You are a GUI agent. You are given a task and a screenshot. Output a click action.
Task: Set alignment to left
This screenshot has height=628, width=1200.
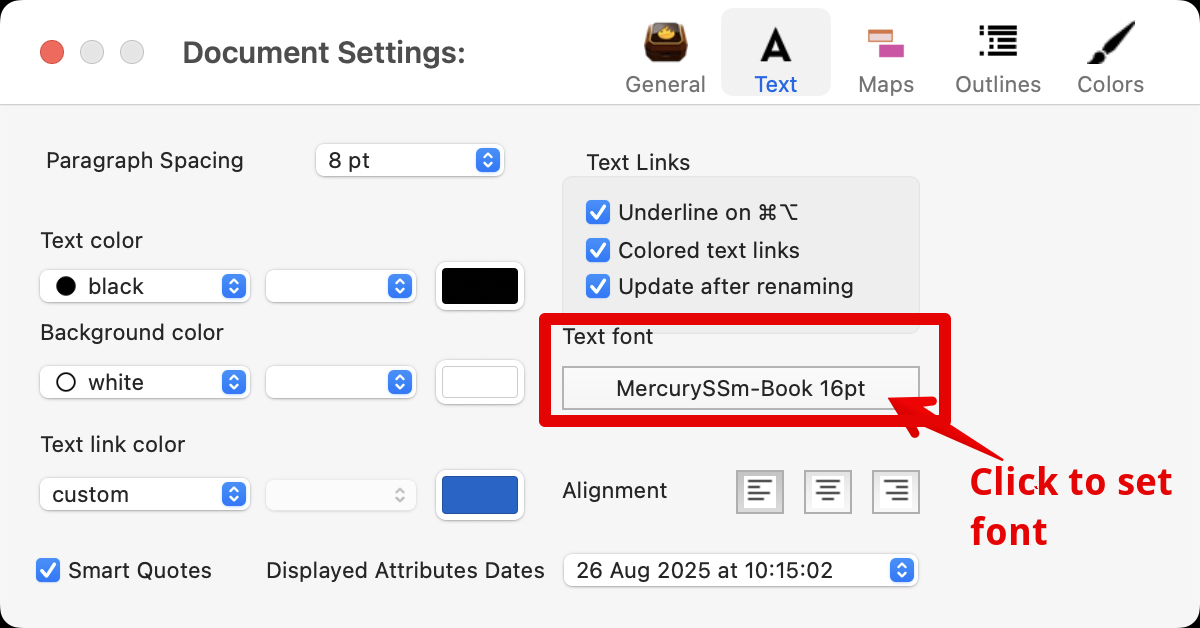pyautogui.click(x=760, y=492)
